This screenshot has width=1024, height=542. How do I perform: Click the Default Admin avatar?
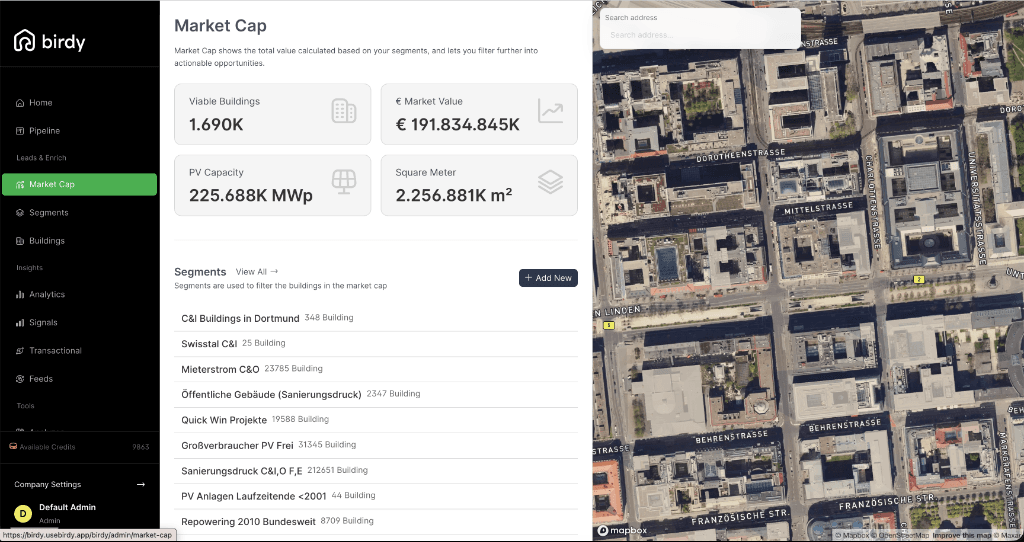(x=23, y=514)
